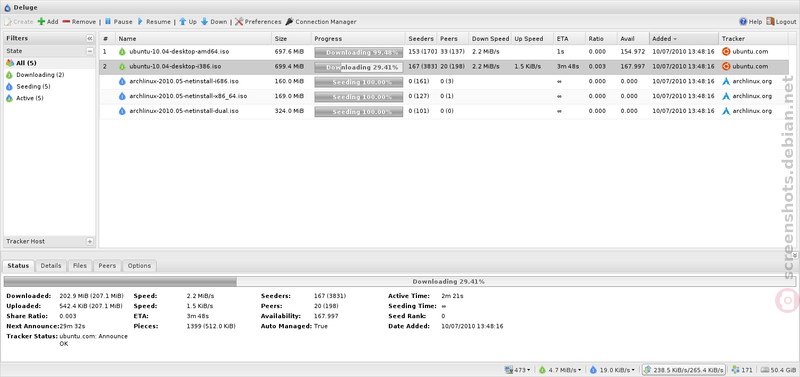Sort by the Name column header
800x377 pixels.
point(194,39)
